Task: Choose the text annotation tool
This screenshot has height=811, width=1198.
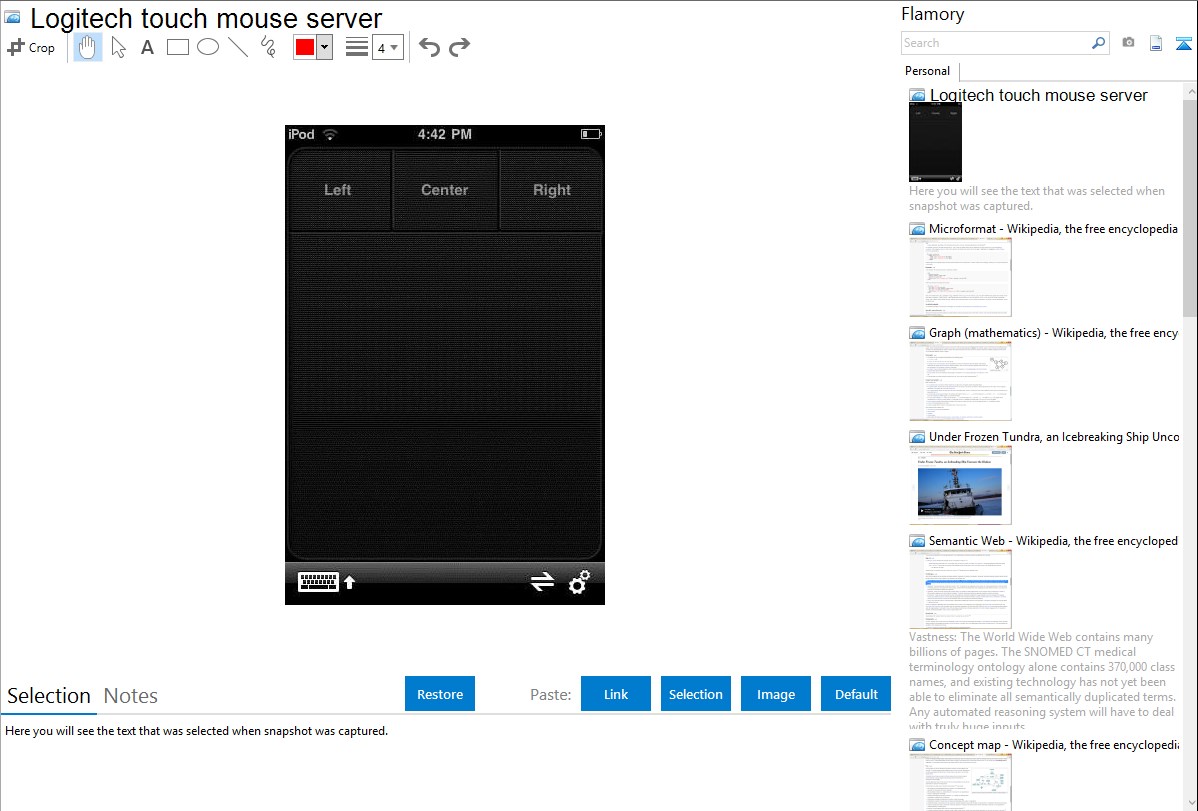Action: click(147, 47)
